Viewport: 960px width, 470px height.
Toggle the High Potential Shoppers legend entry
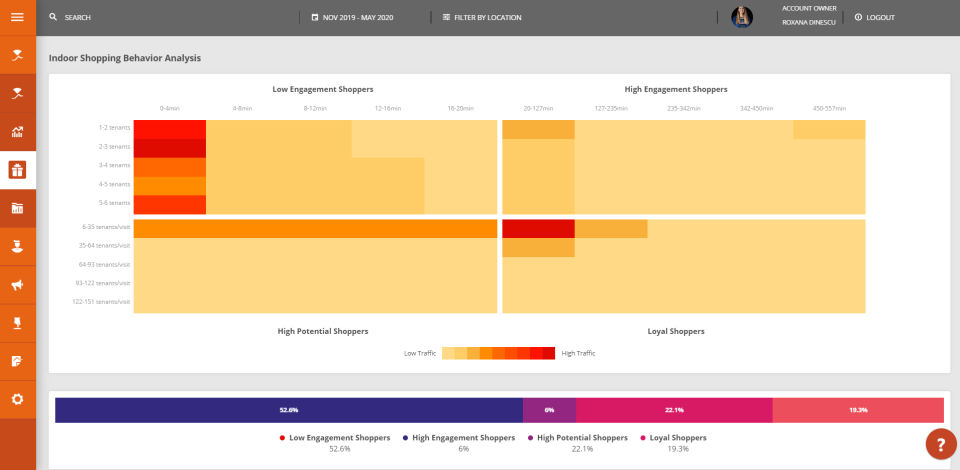(x=577, y=438)
